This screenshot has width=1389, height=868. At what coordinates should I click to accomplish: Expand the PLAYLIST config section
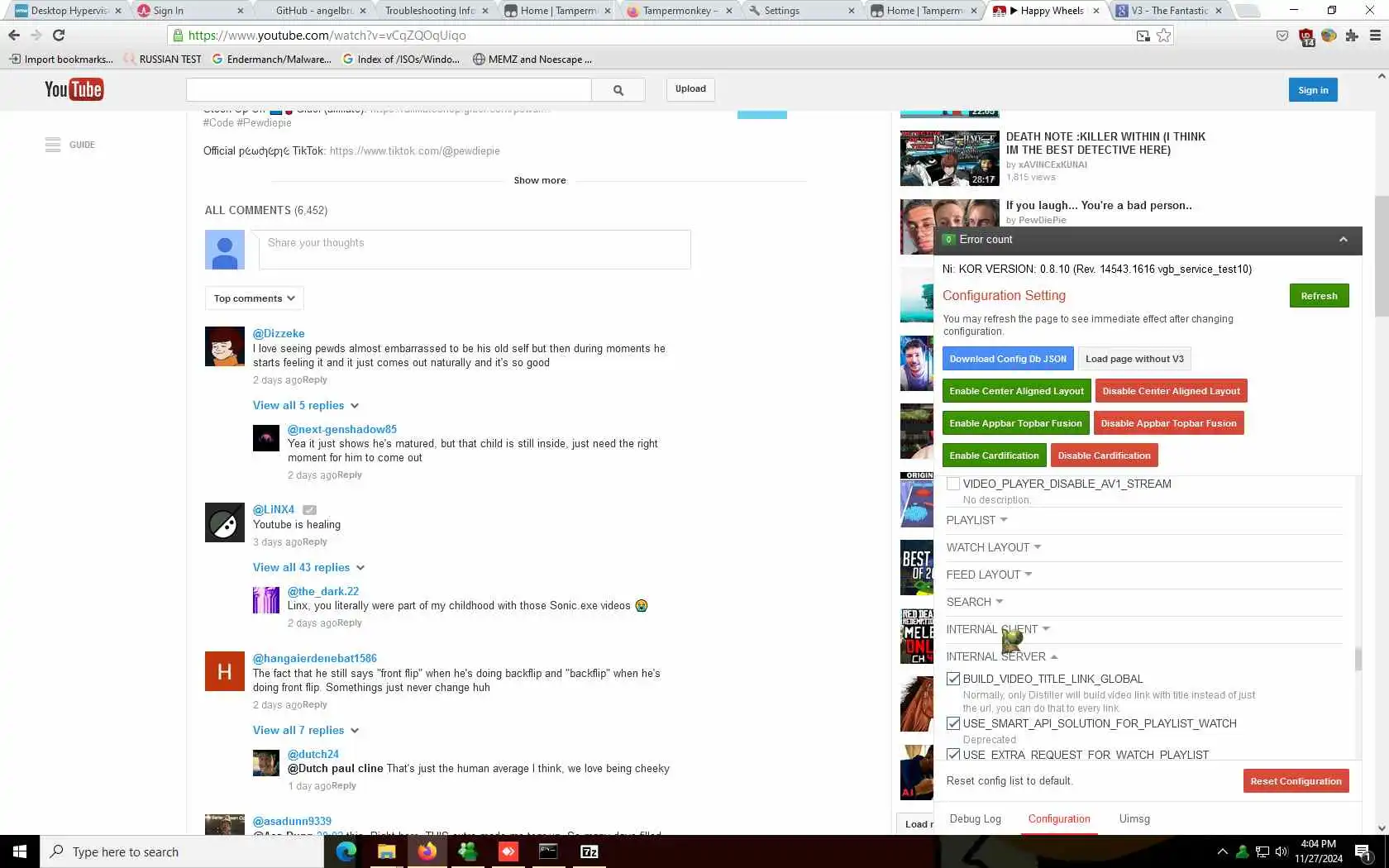click(x=977, y=520)
